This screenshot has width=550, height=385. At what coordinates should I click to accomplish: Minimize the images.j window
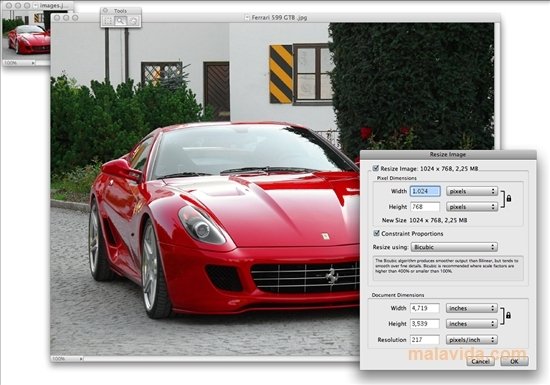(x=18, y=6)
